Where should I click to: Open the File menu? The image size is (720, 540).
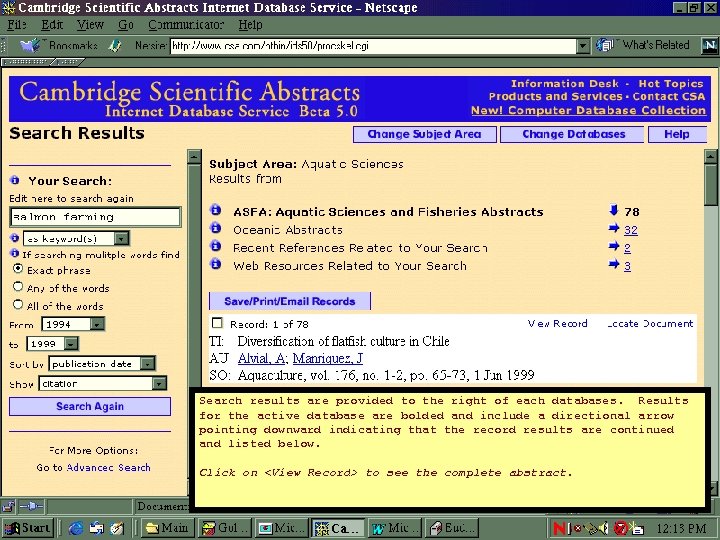point(17,25)
